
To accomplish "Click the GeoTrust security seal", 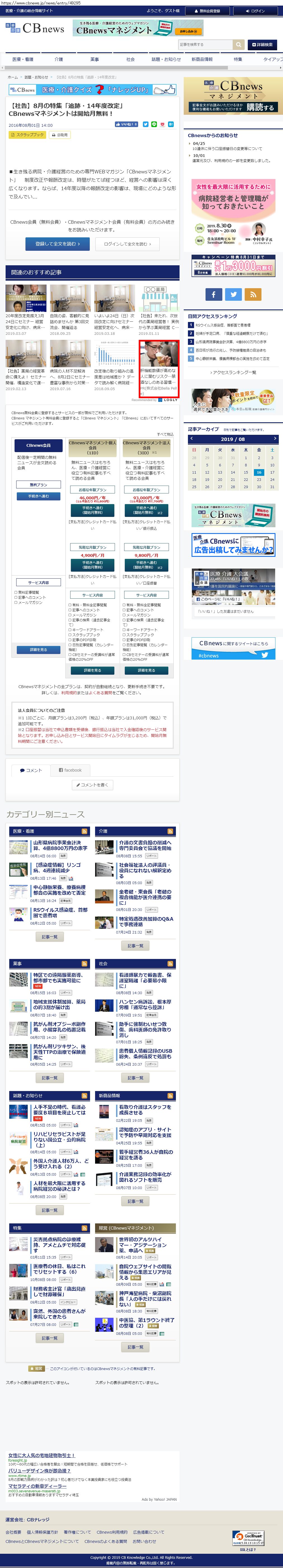I will [248, 1539].
